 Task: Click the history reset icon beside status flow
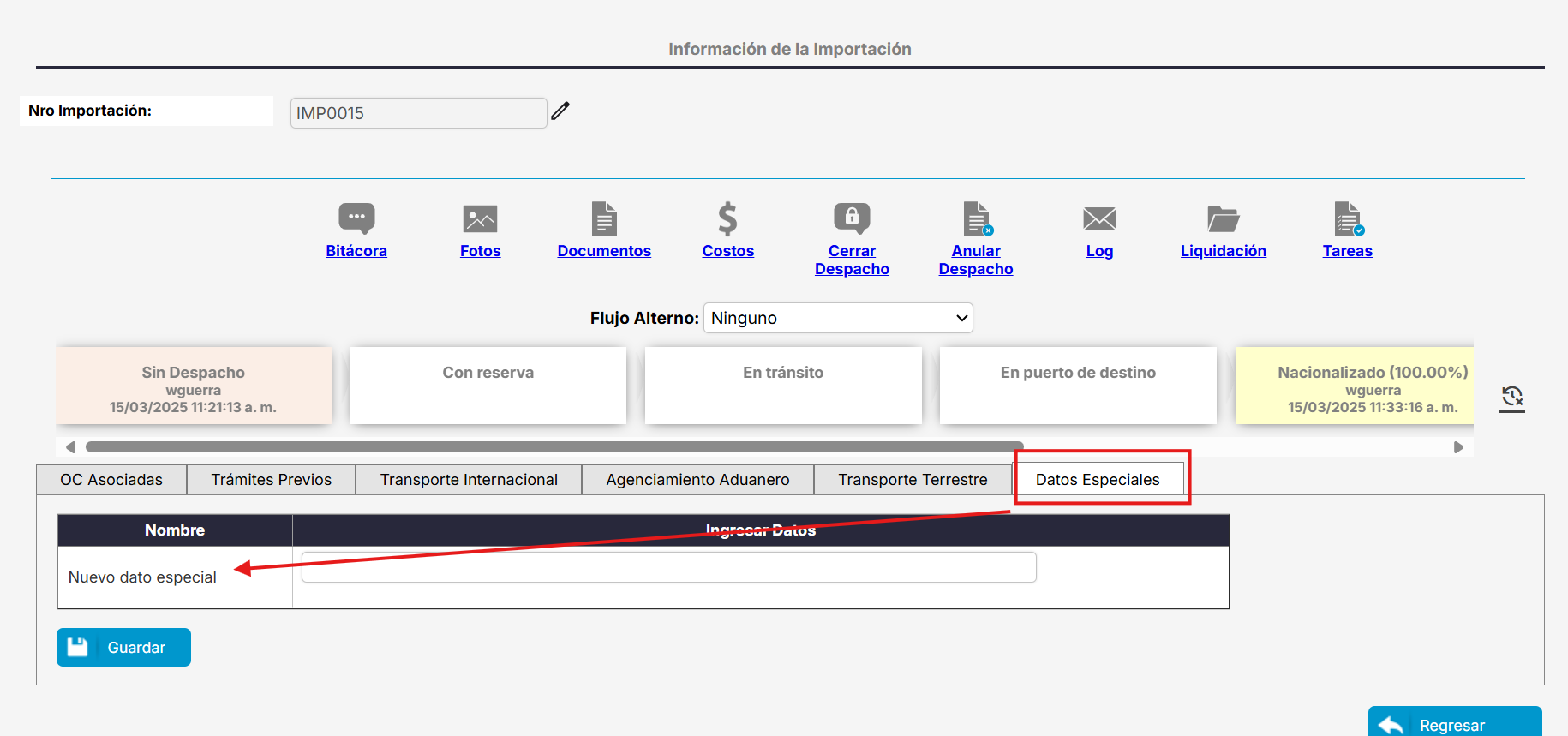pyautogui.click(x=1511, y=397)
